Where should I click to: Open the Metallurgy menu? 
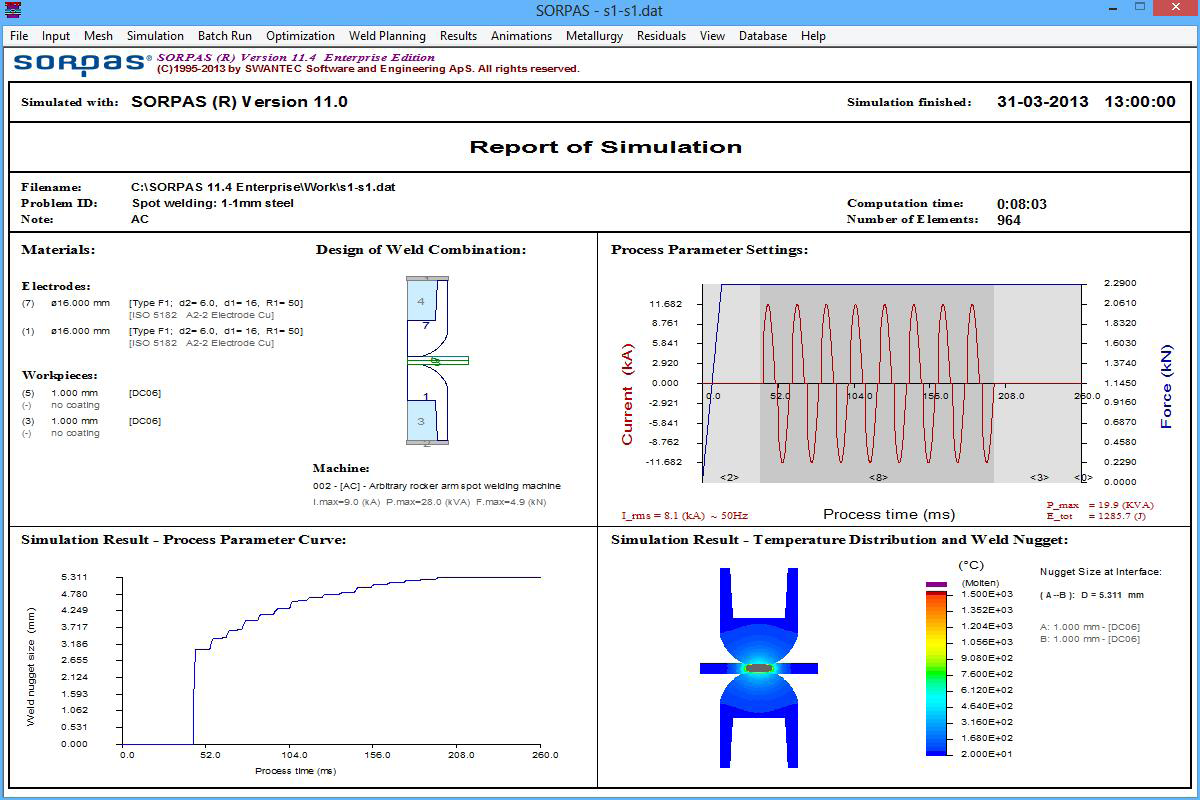[594, 35]
